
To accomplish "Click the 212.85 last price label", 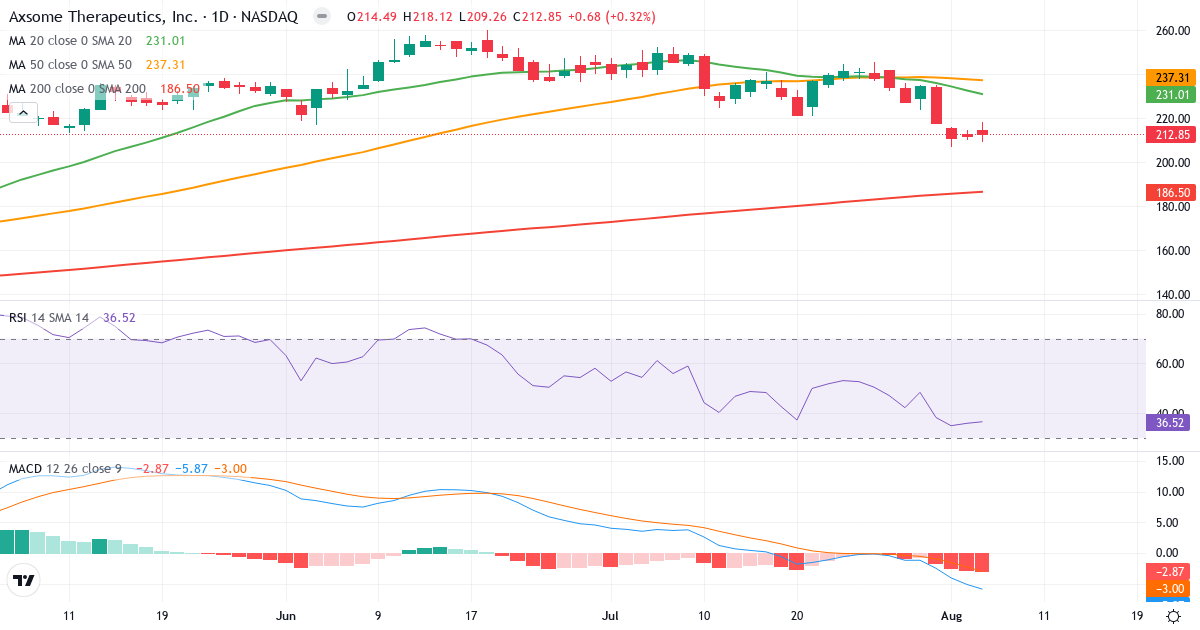I will tap(1171, 135).
